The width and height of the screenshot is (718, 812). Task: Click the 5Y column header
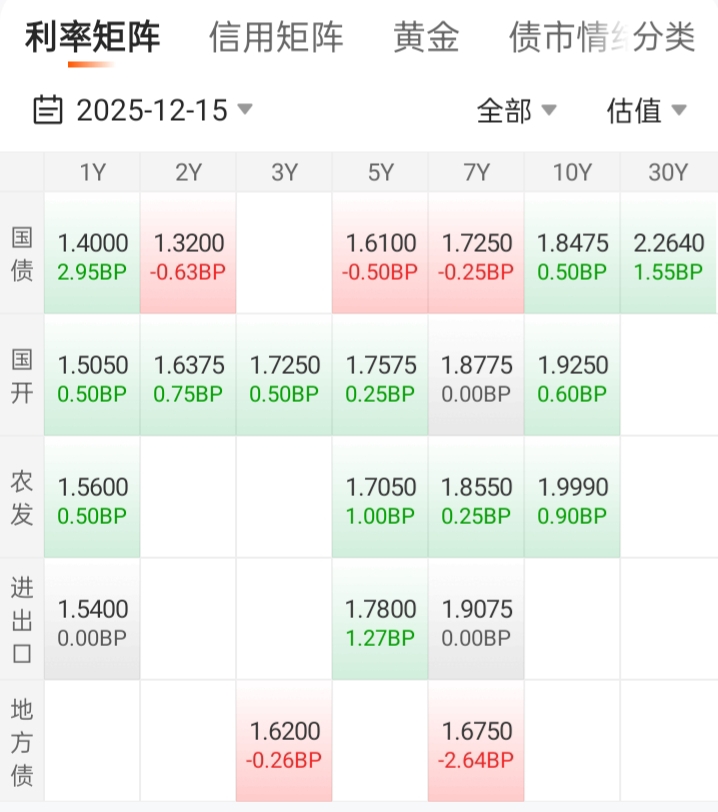pyautogui.click(x=380, y=172)
